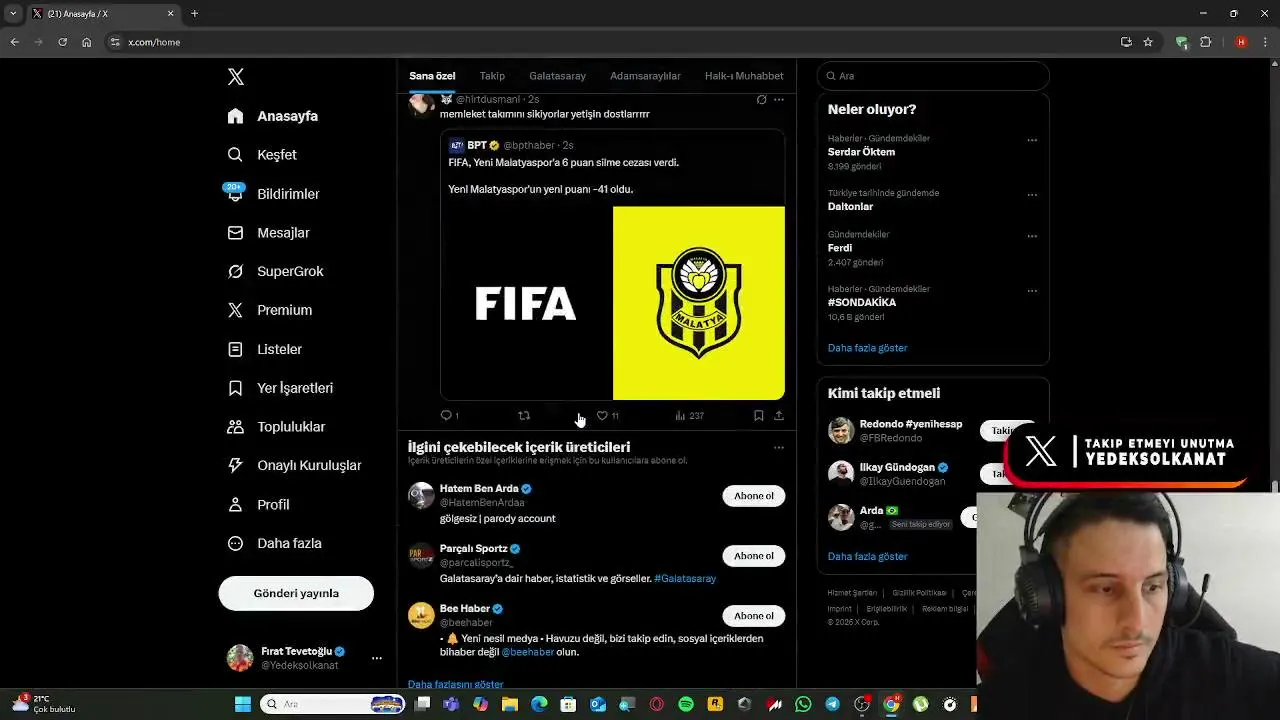Open options dots for #SONDAKİKA trend
The width and height of the screenshot is (1280, 720).
[1032, 291]
